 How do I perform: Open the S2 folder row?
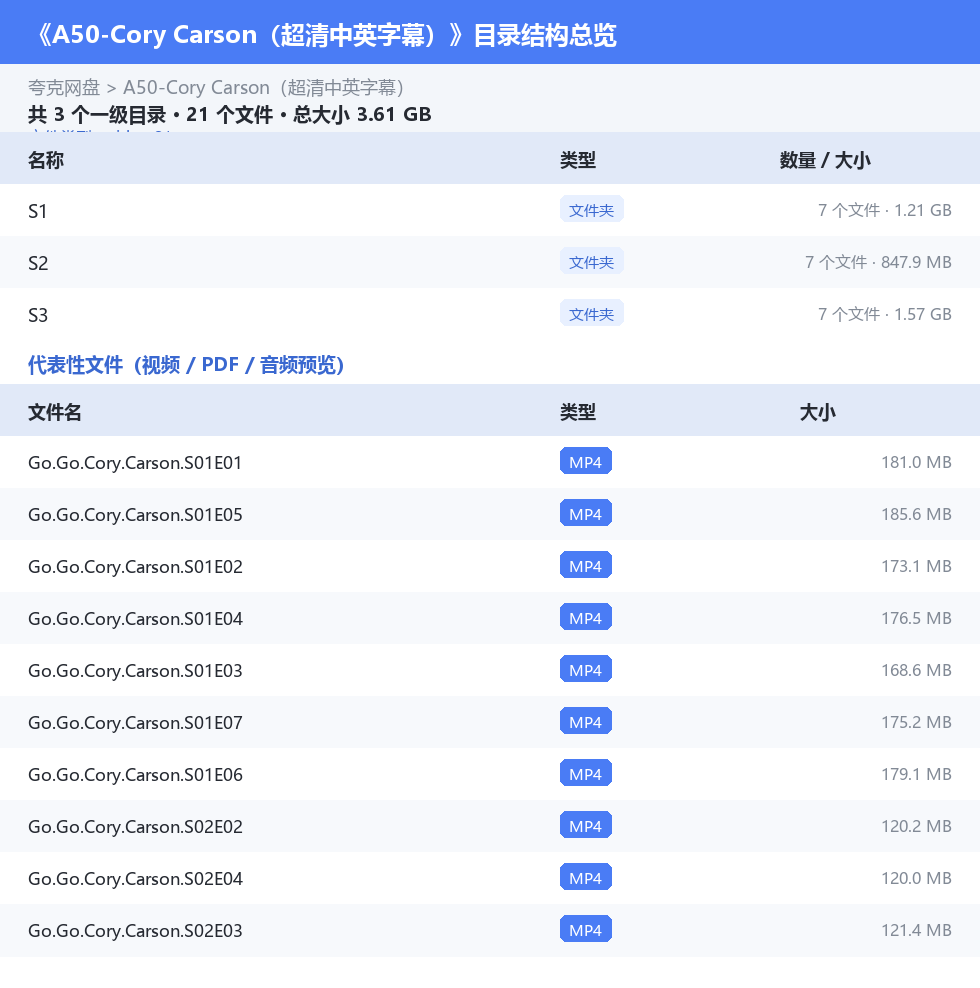[x=490, y=262]
